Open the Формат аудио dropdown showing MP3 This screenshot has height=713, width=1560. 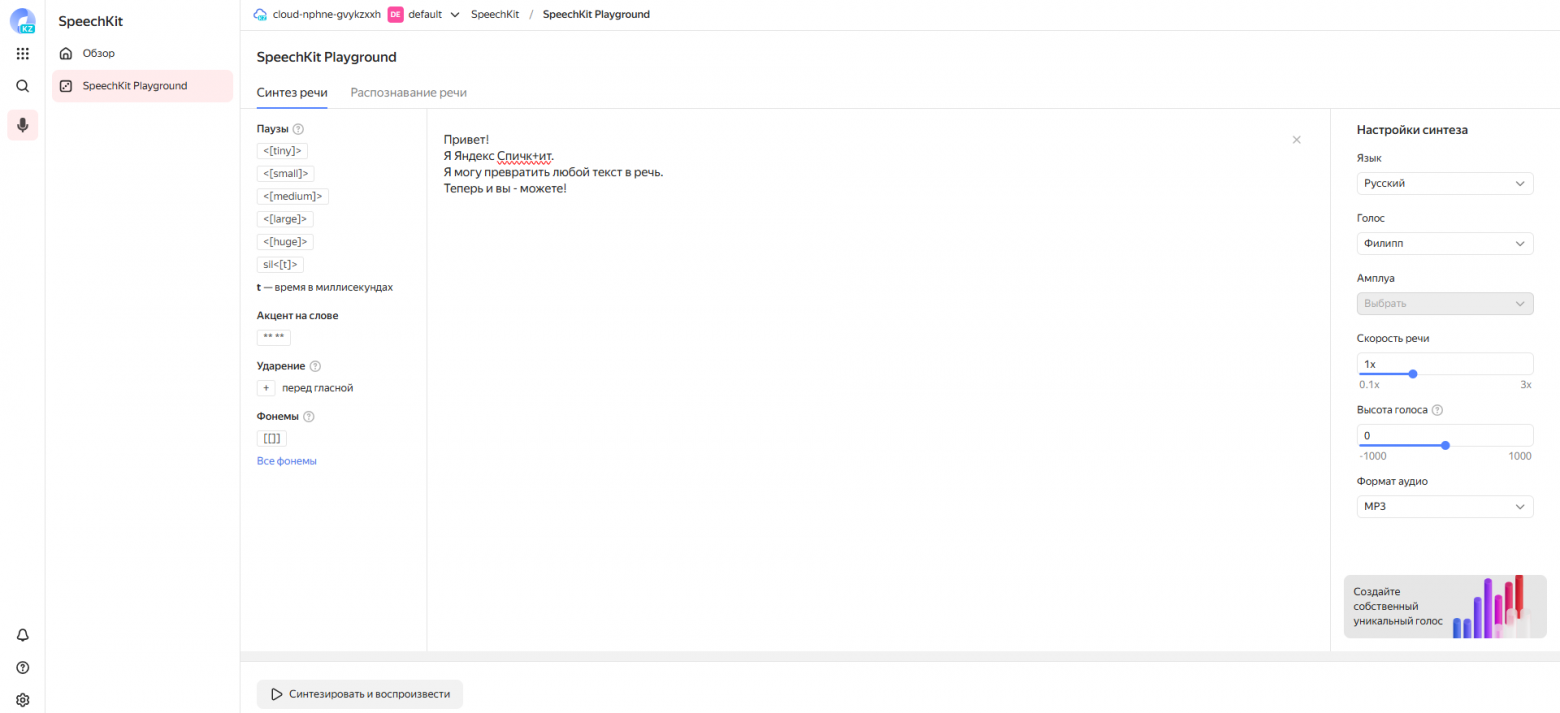click(x=1444, y=507)
